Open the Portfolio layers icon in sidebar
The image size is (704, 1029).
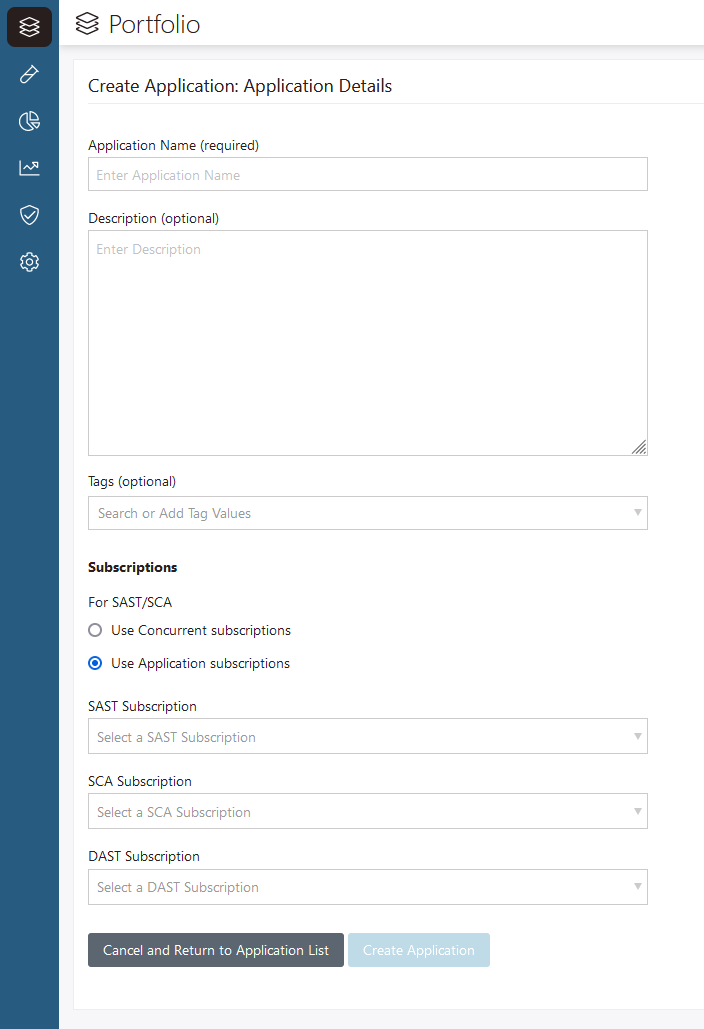point(30,27)
